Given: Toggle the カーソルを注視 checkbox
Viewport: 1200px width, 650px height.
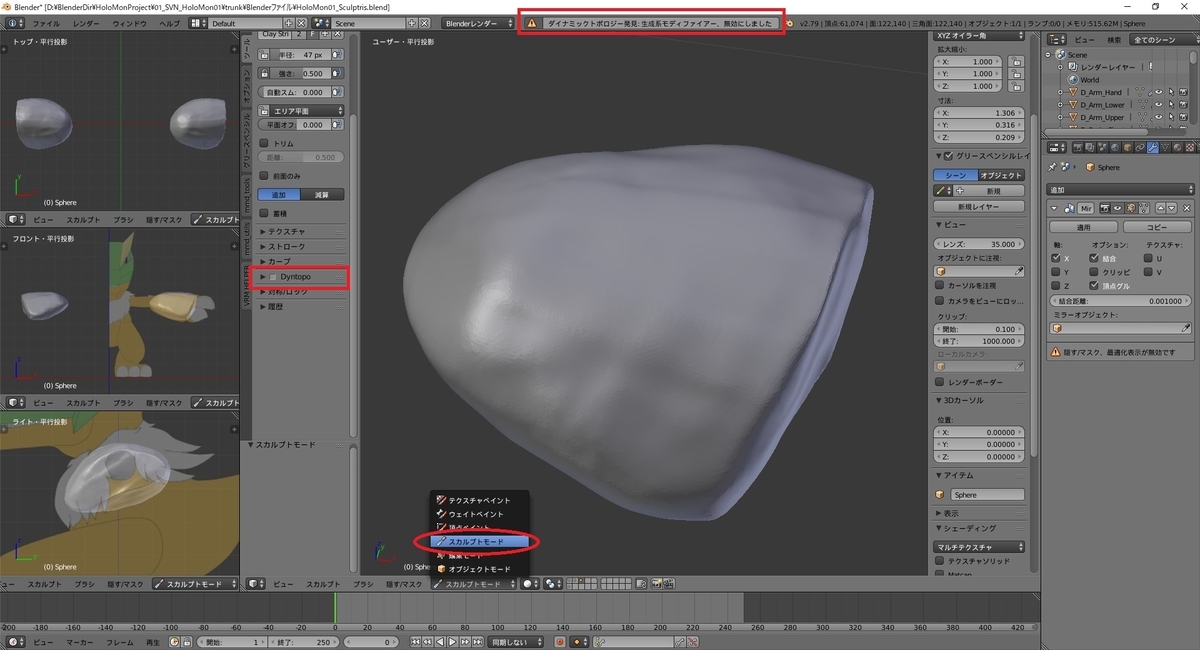Looking at the screenshot, I should pyautogui.click(x=939, y=284).
